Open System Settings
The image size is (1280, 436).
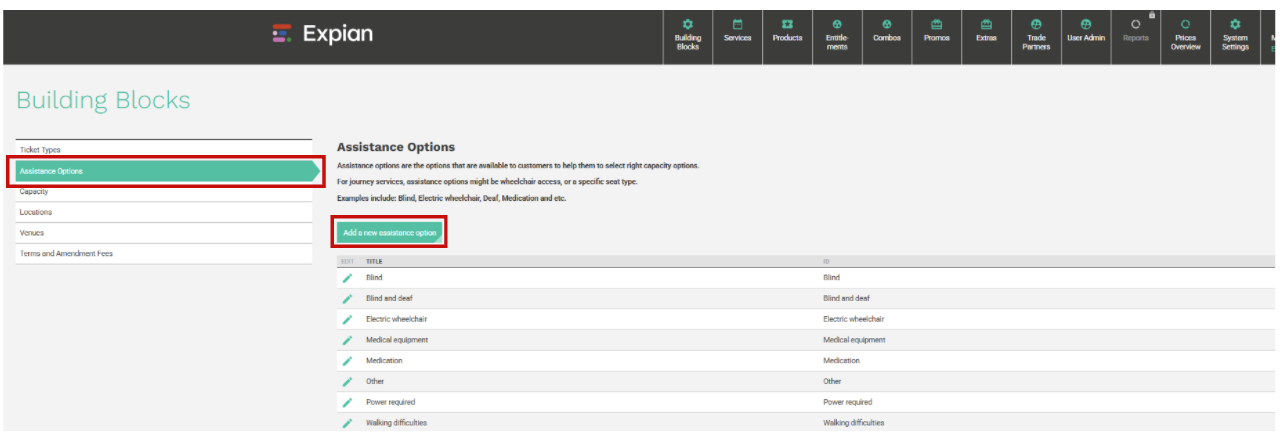coord(1235,37)
